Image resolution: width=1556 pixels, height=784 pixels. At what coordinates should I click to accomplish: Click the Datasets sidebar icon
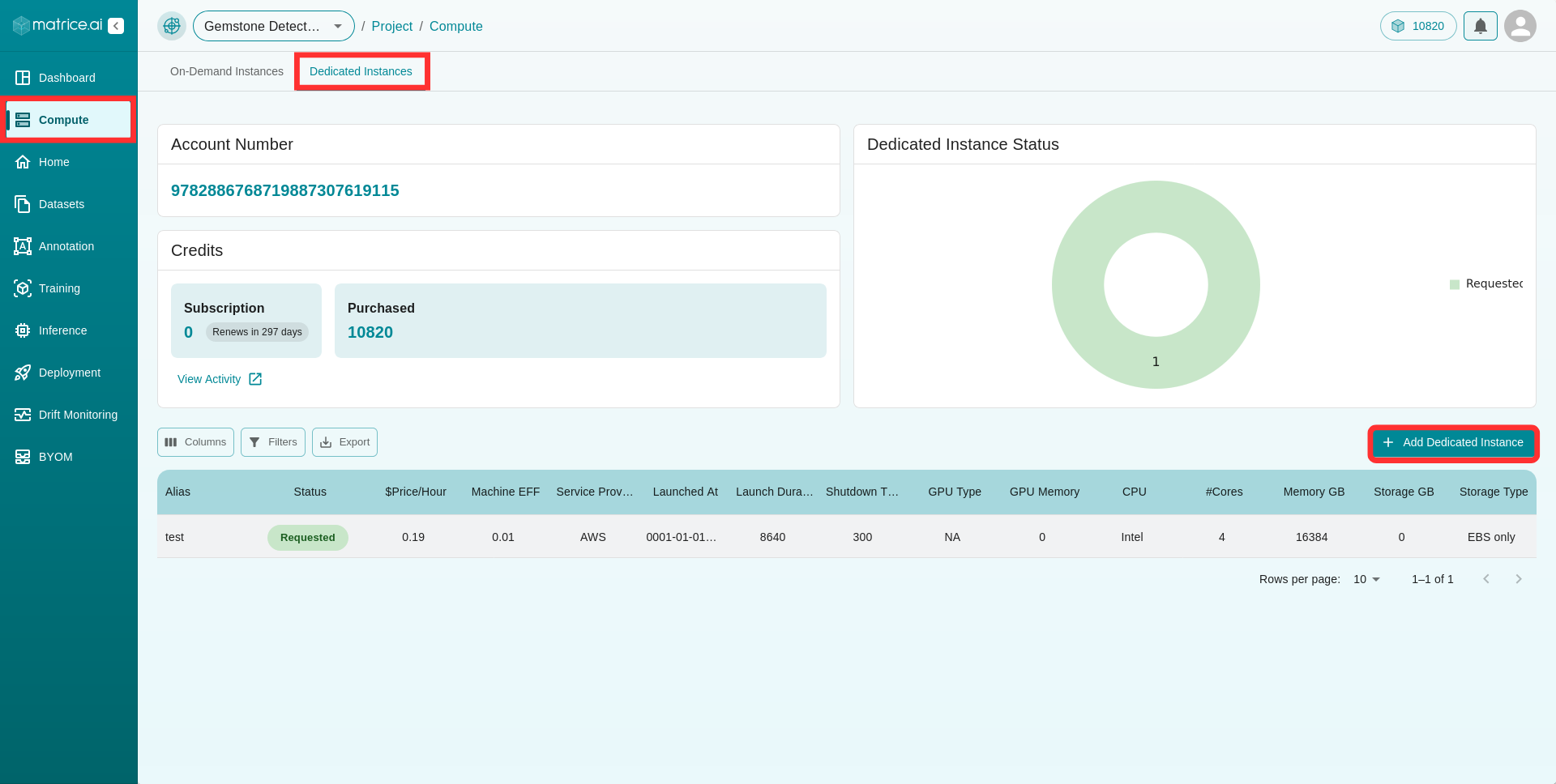tap(23, 204)
